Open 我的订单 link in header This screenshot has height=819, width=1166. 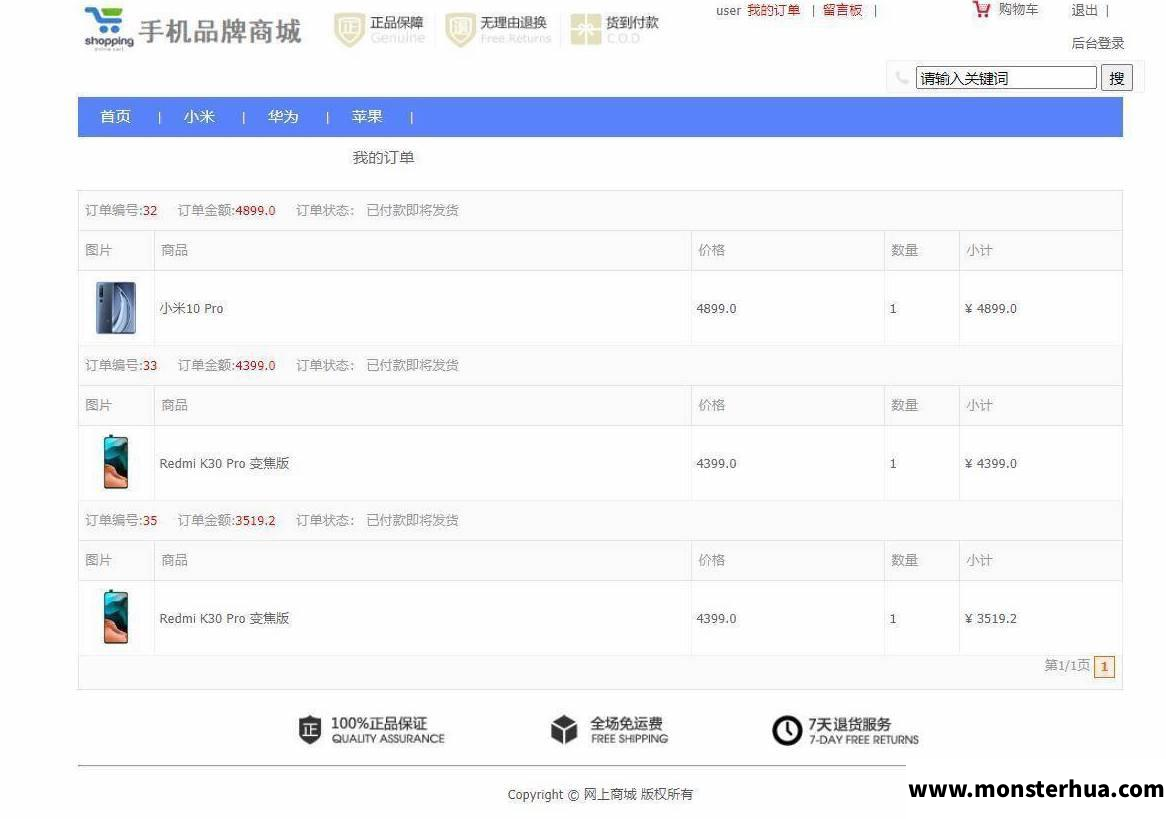773,10
